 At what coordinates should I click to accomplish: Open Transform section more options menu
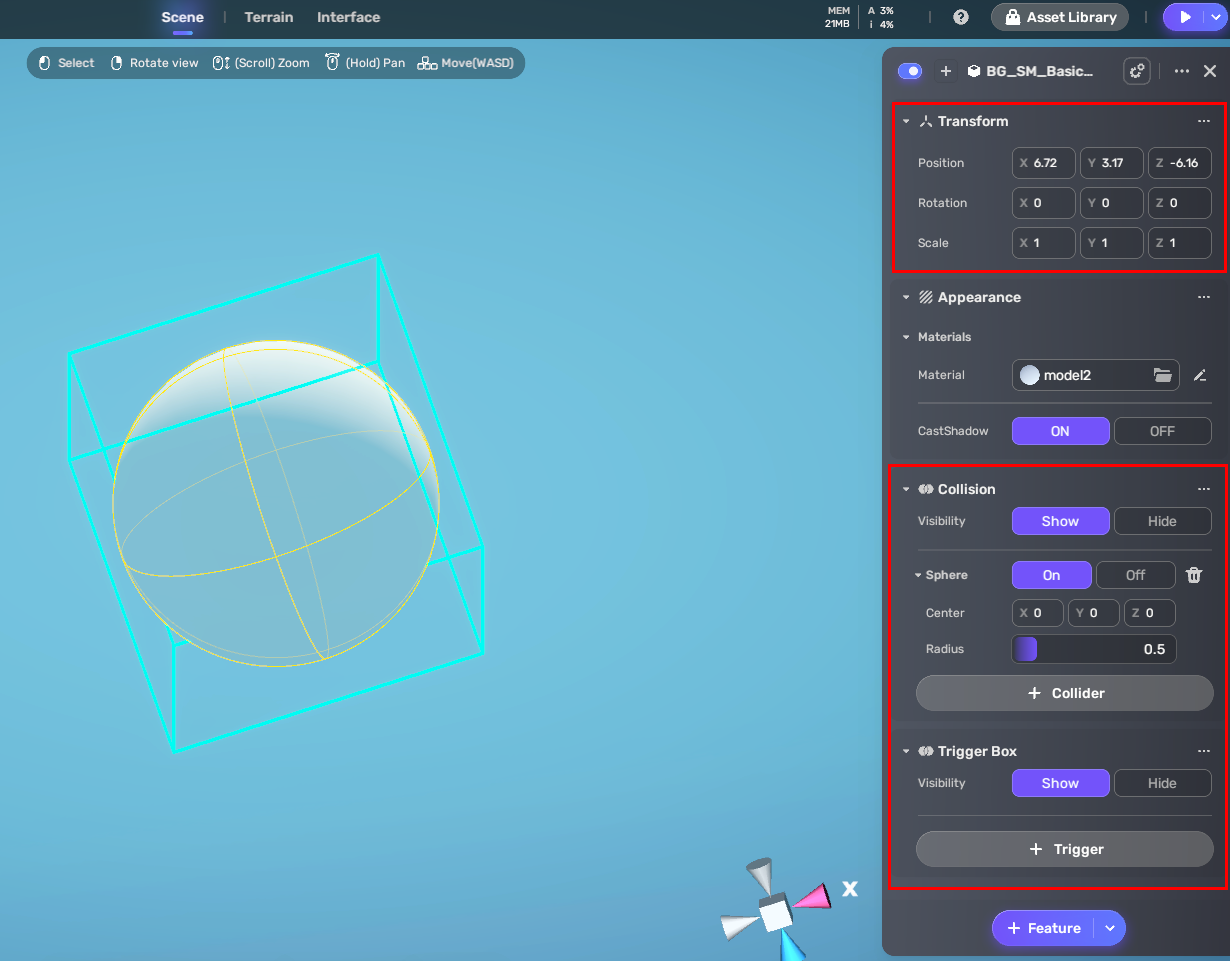tap(1204, 121)
